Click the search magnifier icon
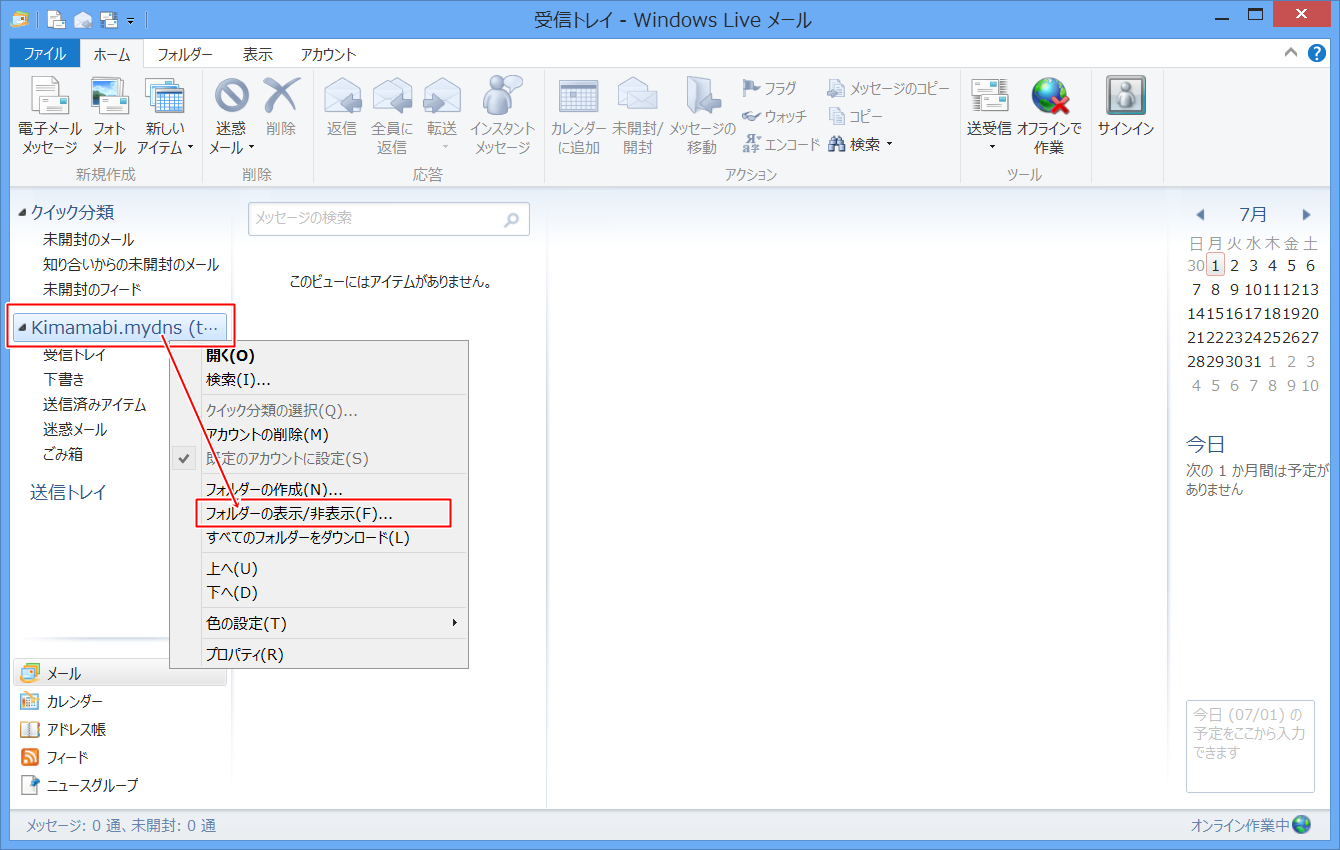The image size is (1340, 850). click(x=512, y=219)
